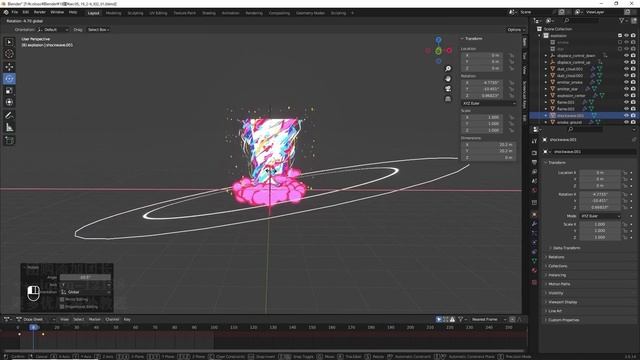Open the Options popover in viewport header

(x=516, y=30)
